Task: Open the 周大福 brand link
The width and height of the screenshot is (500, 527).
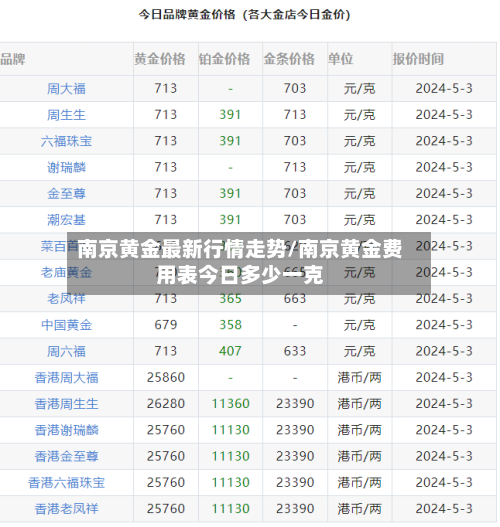Action: pos(66,89)
